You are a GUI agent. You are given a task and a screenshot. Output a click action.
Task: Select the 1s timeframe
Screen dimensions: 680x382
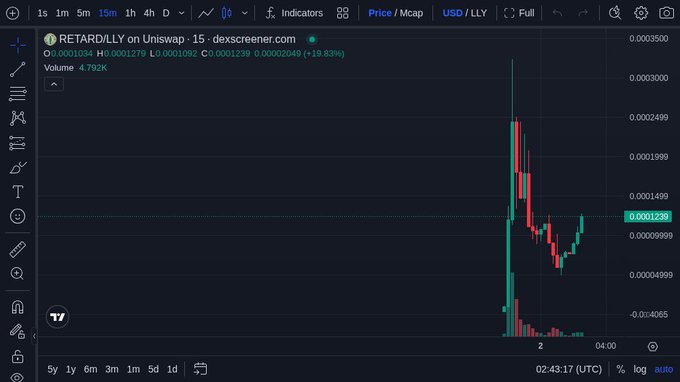(42, 13)
